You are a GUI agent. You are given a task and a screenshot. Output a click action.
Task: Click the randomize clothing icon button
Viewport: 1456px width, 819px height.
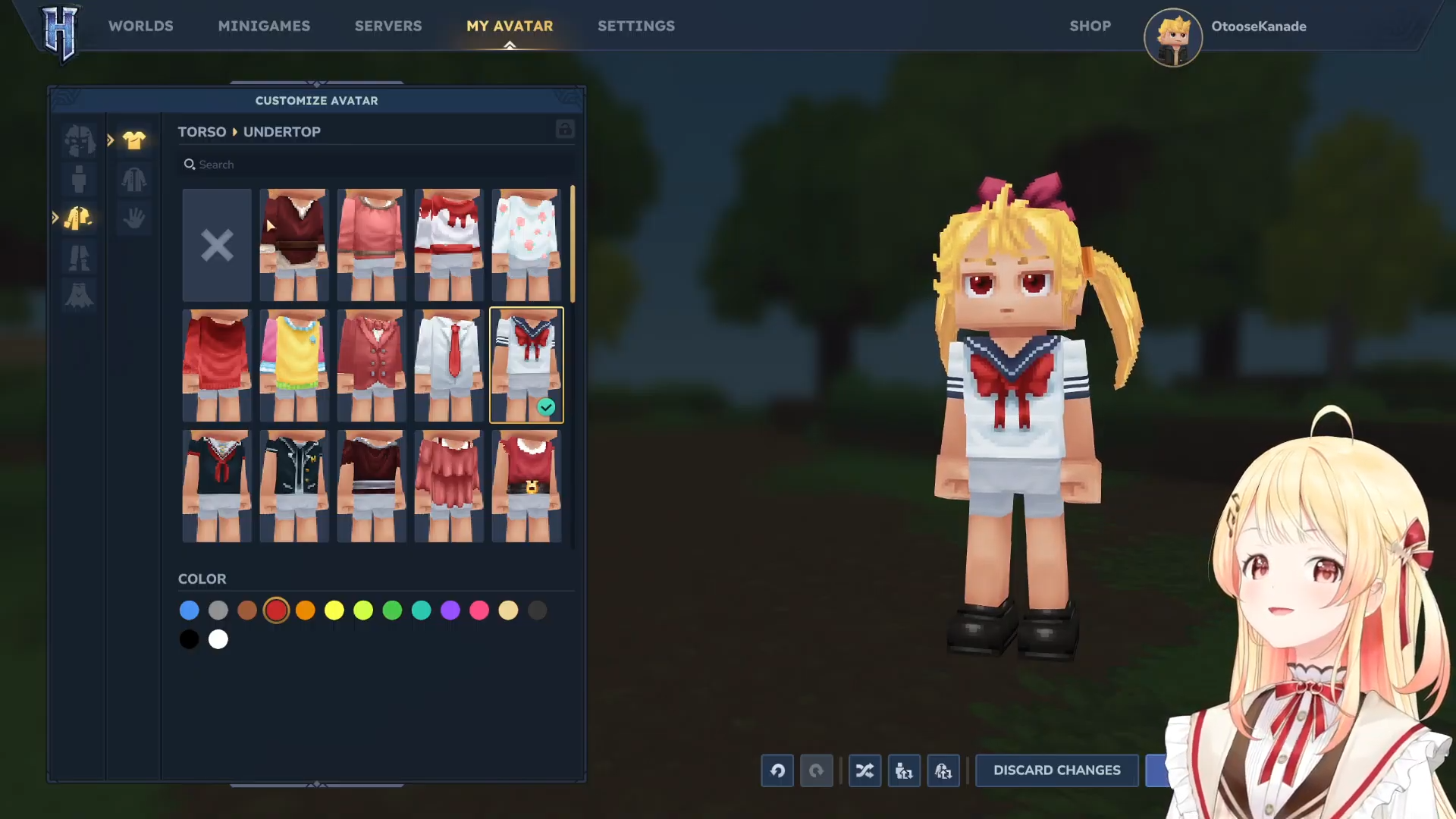tap(943, 770)
